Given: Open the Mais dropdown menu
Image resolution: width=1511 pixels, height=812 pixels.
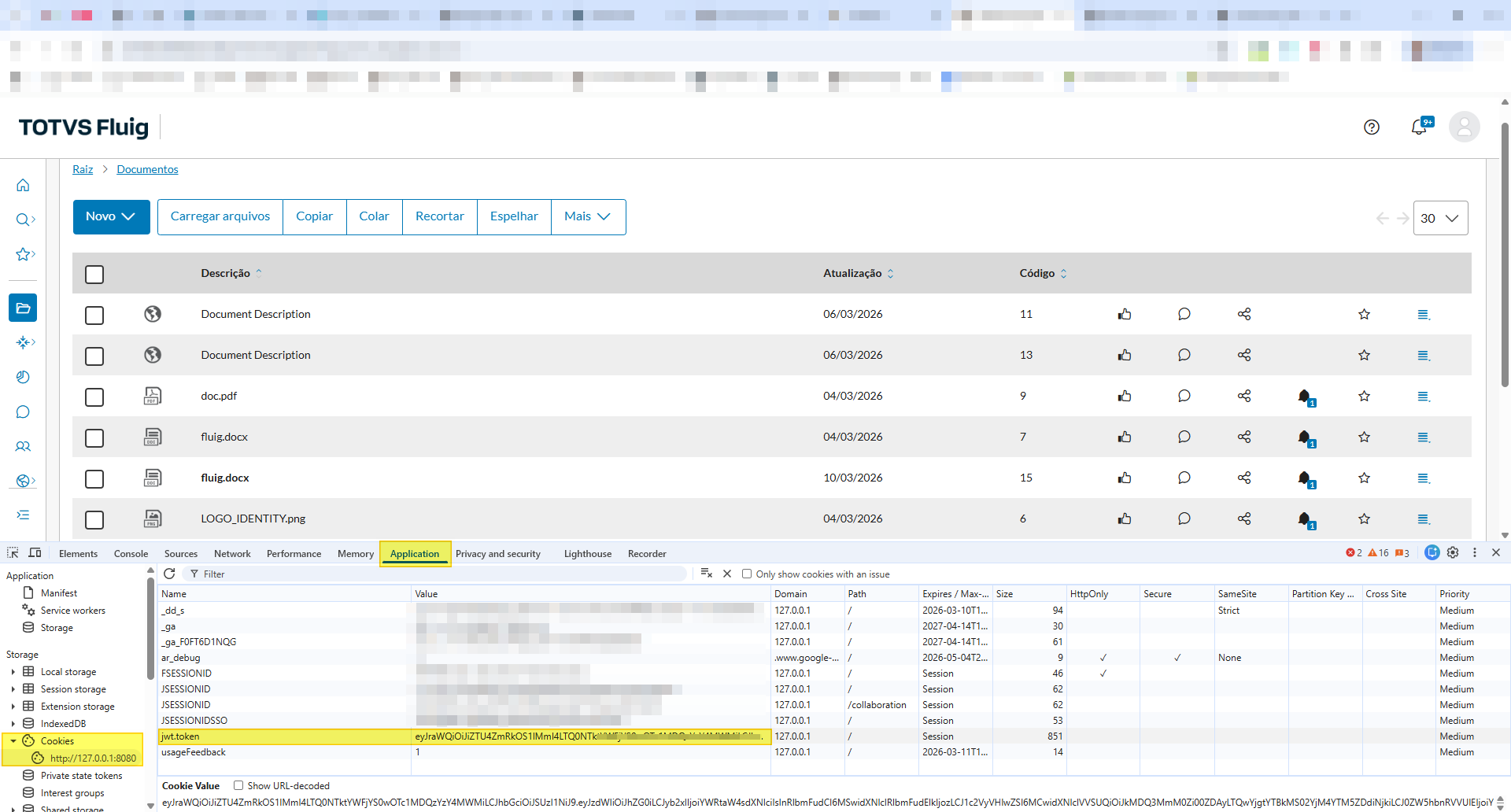Looking at the screenshot, I should coord(588,216).
